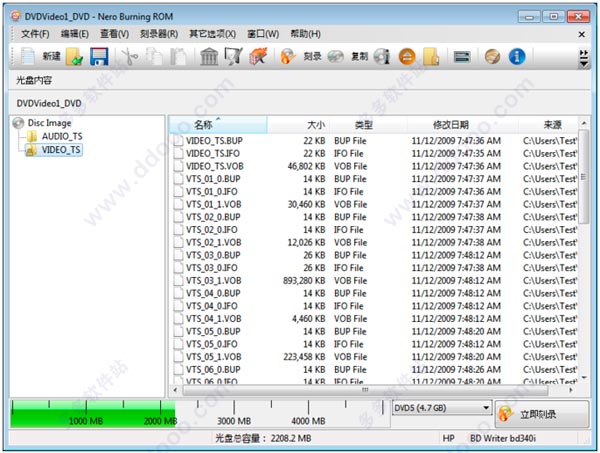The image size is (600, 453).
Task: Select the VTS_04_0.BUP file
Action: 213,293
